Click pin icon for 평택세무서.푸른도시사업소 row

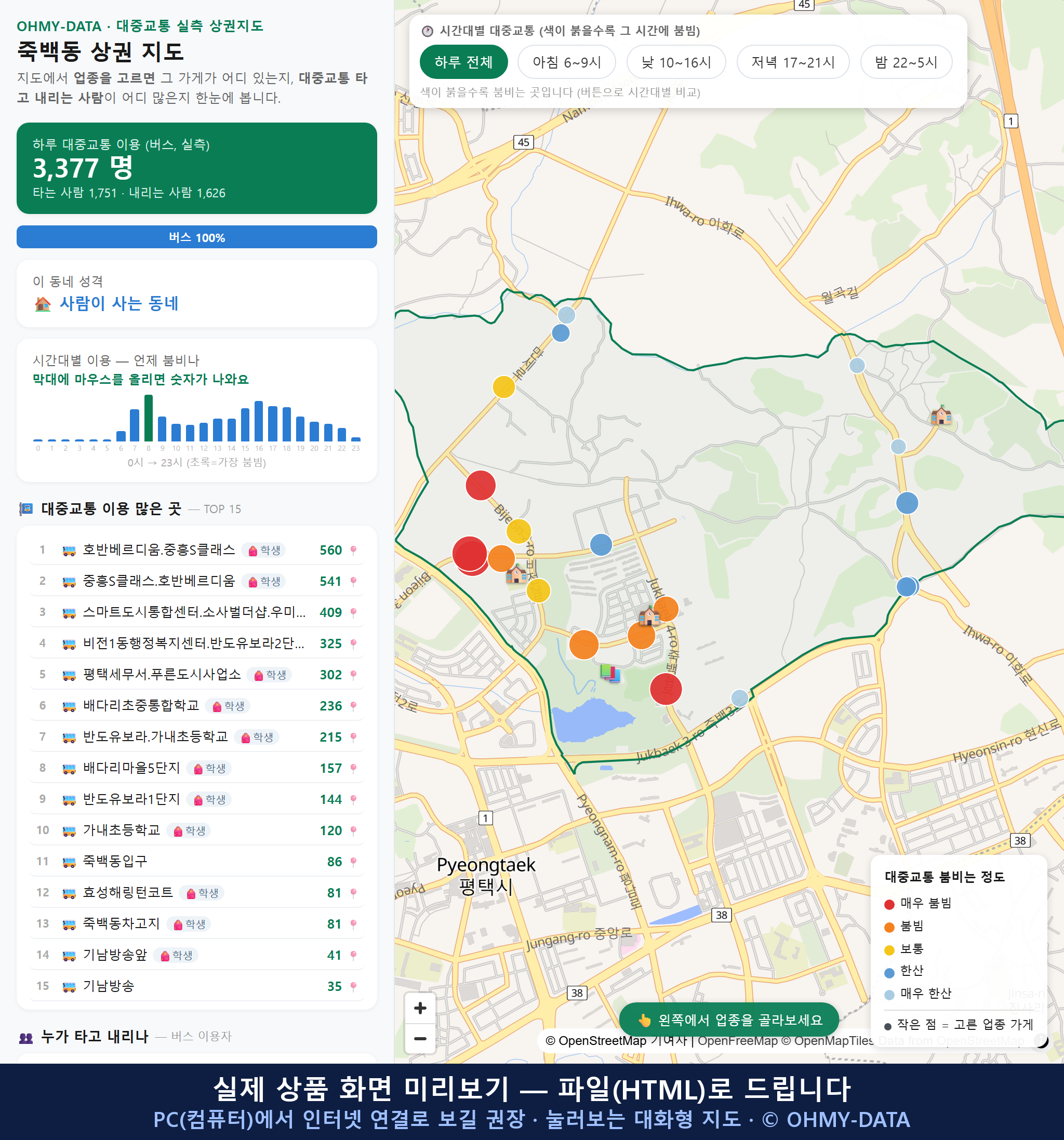(x=353, y=675)
